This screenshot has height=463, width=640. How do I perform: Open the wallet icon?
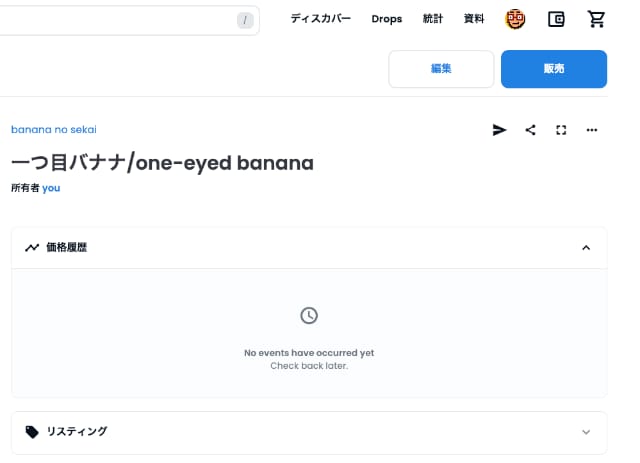(556, 19)
